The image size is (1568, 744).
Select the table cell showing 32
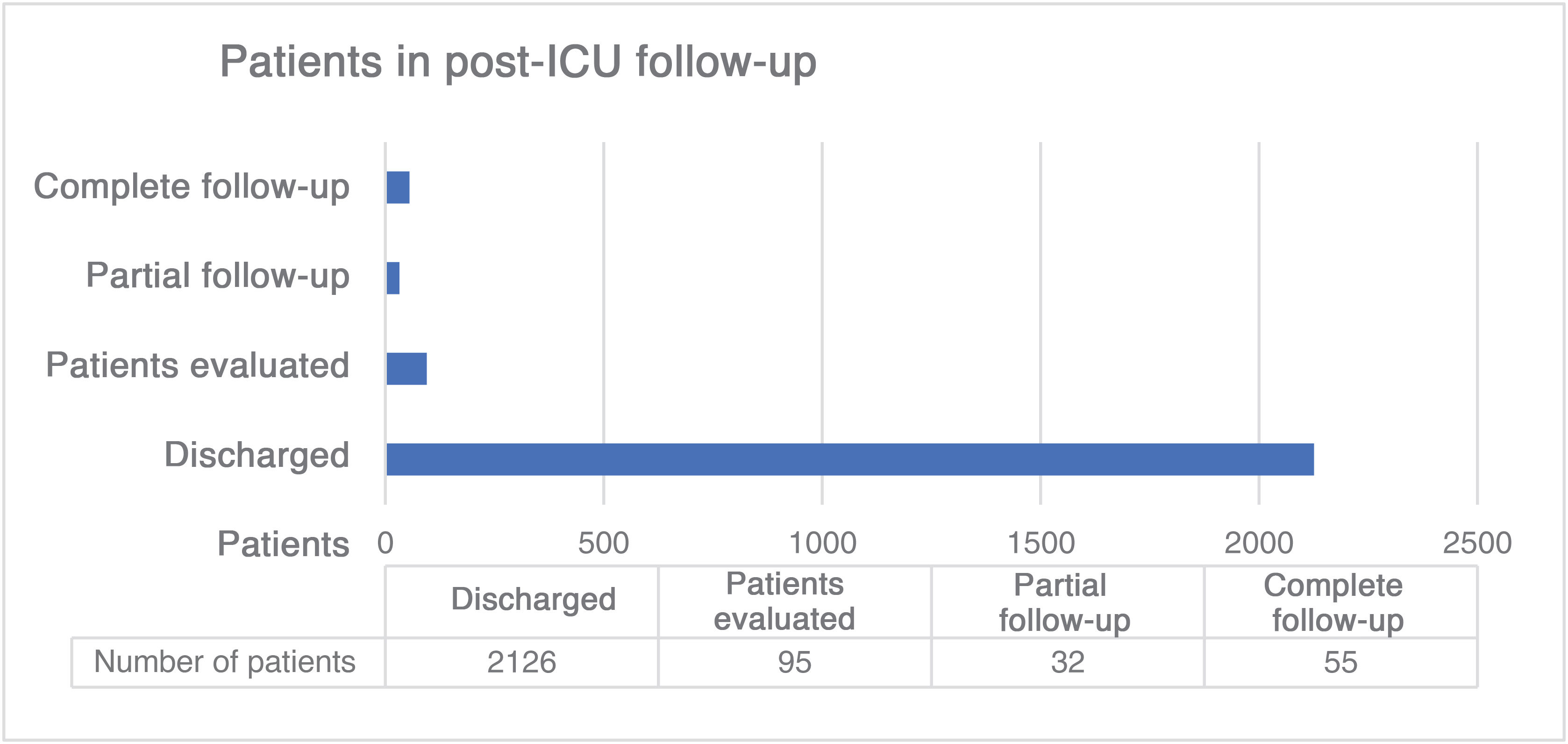(1068, 662)
